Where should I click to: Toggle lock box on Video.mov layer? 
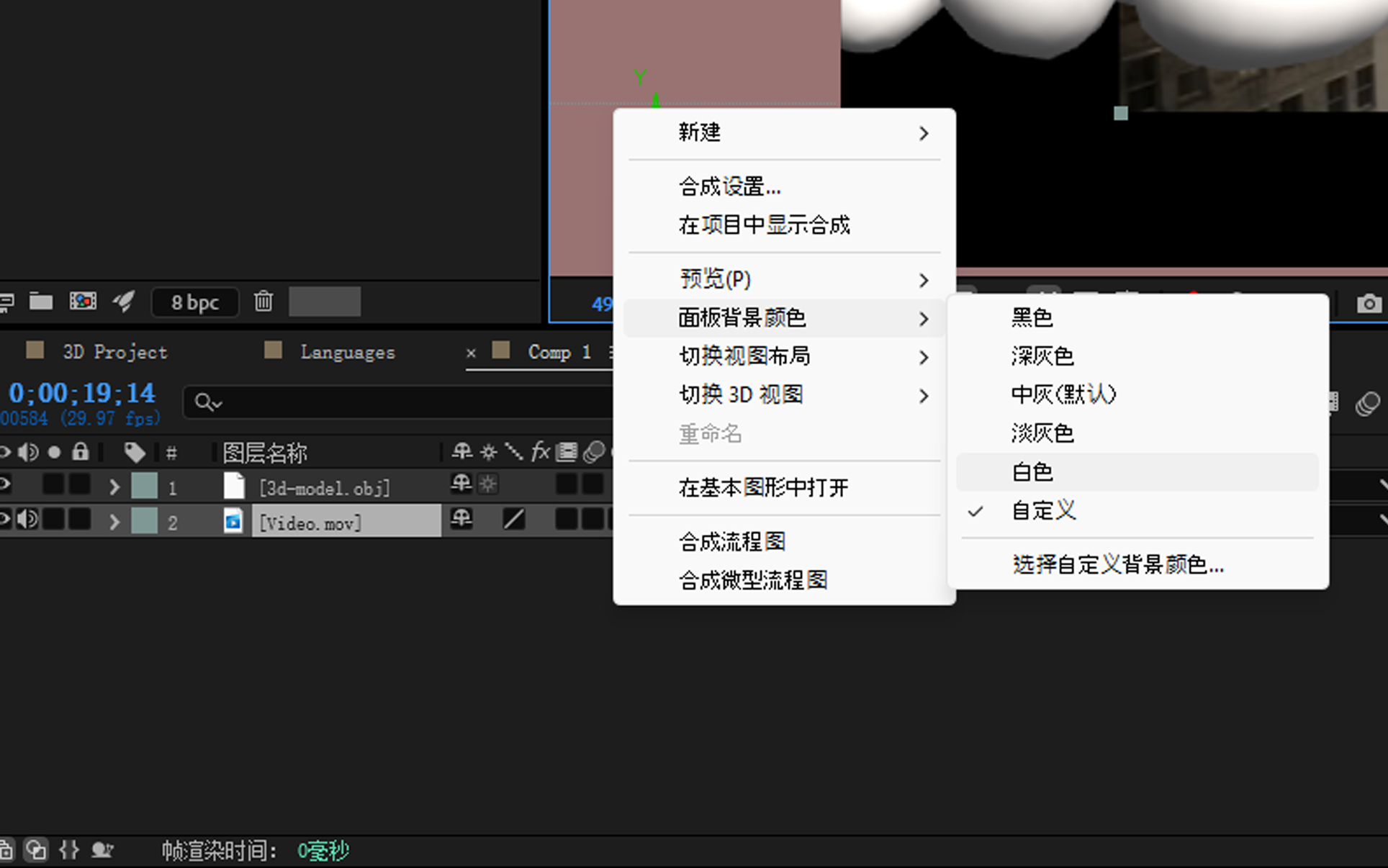[79, 519]
